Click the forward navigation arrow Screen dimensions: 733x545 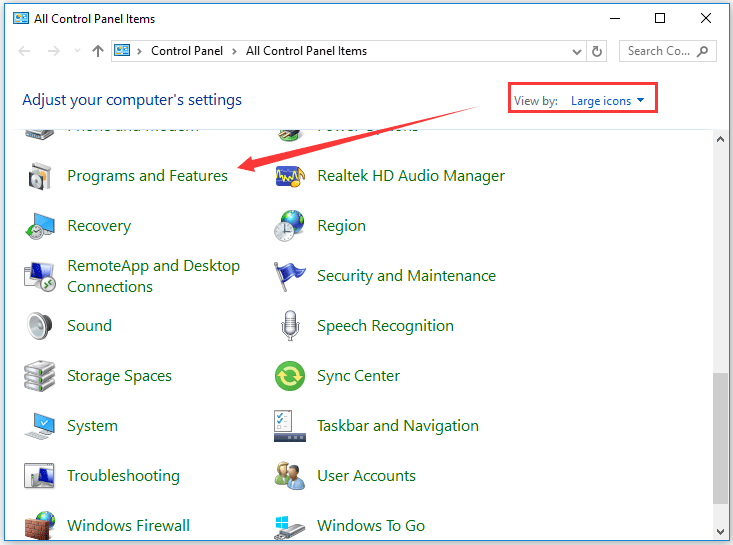54,51
